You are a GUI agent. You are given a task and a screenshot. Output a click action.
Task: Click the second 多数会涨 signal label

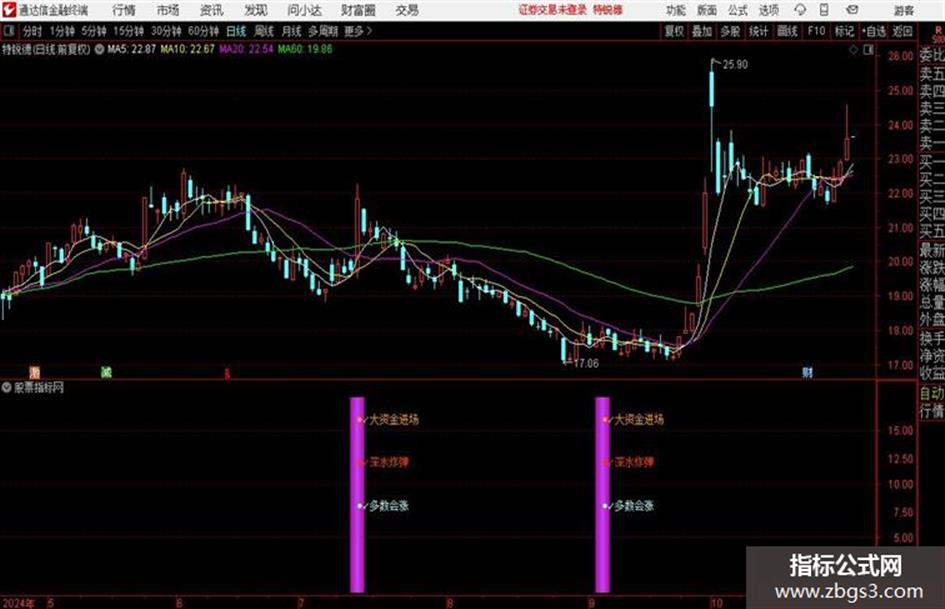(634, 506)
